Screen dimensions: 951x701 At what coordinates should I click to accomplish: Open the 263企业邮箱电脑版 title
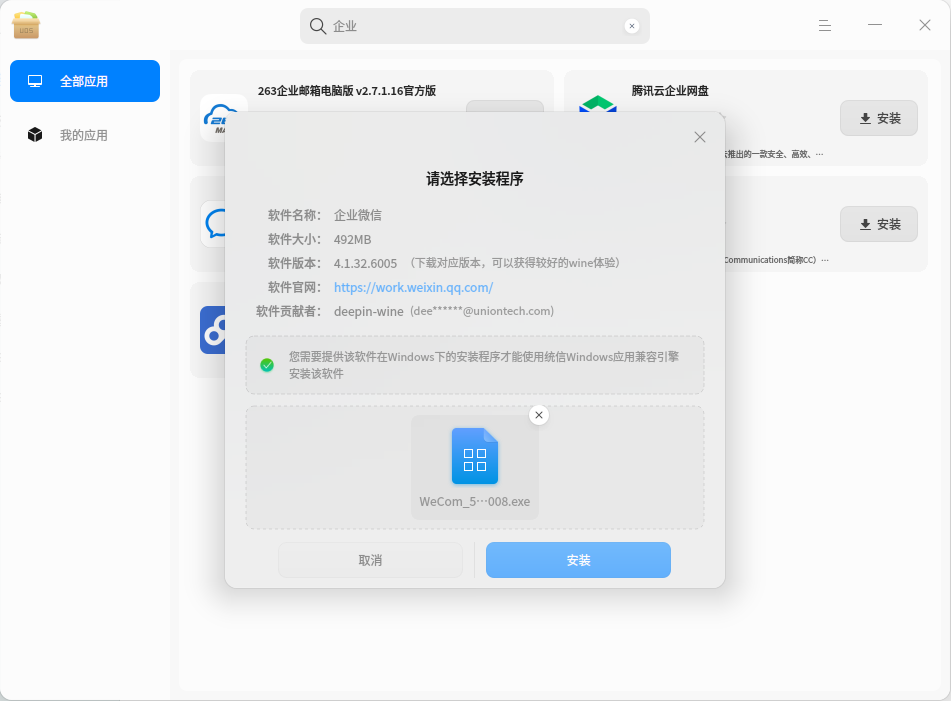point(347,91)
